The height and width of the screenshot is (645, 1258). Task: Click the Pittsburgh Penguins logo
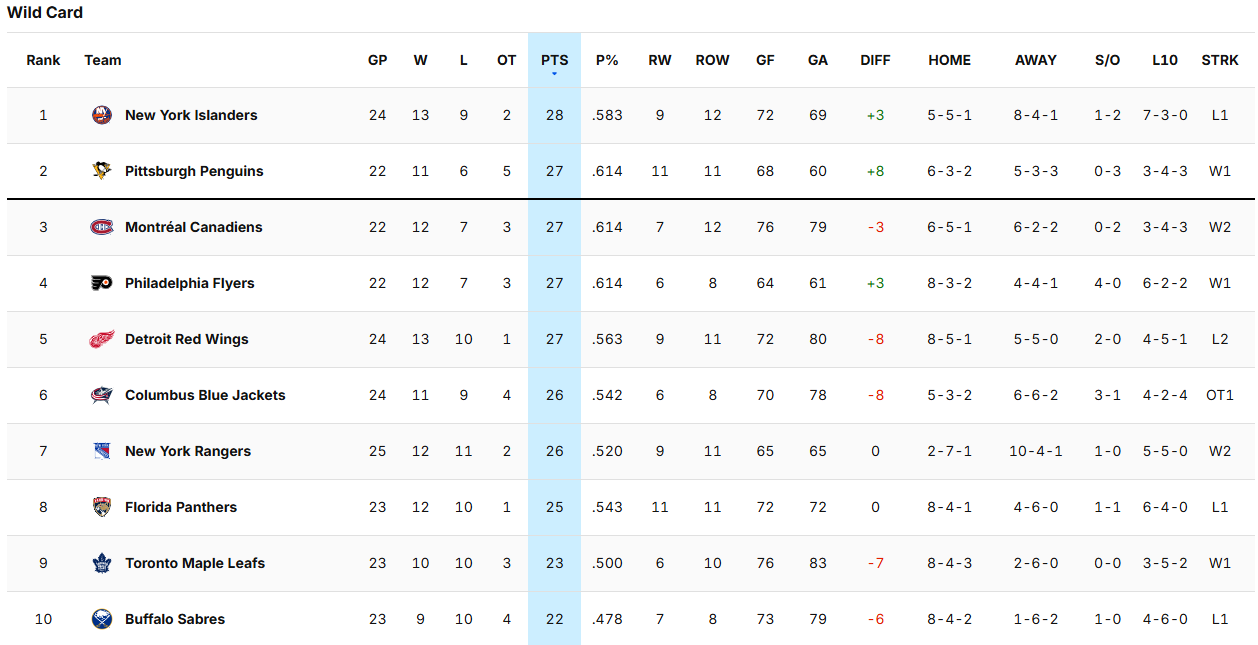coord(101,171)
